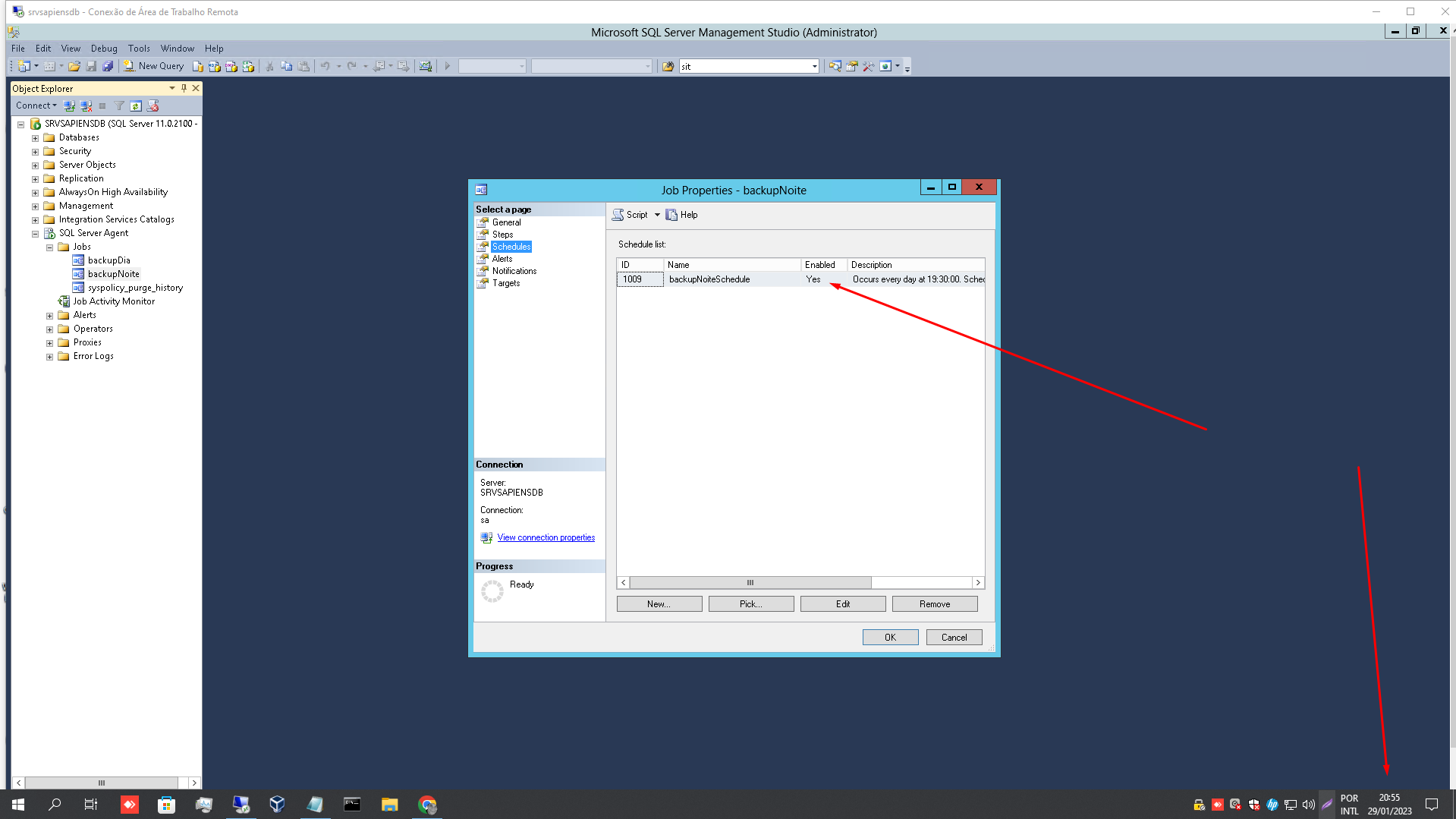Click OK in Job Properties
The height and width of the screenshot is (819, 1456).
point(891,638)
